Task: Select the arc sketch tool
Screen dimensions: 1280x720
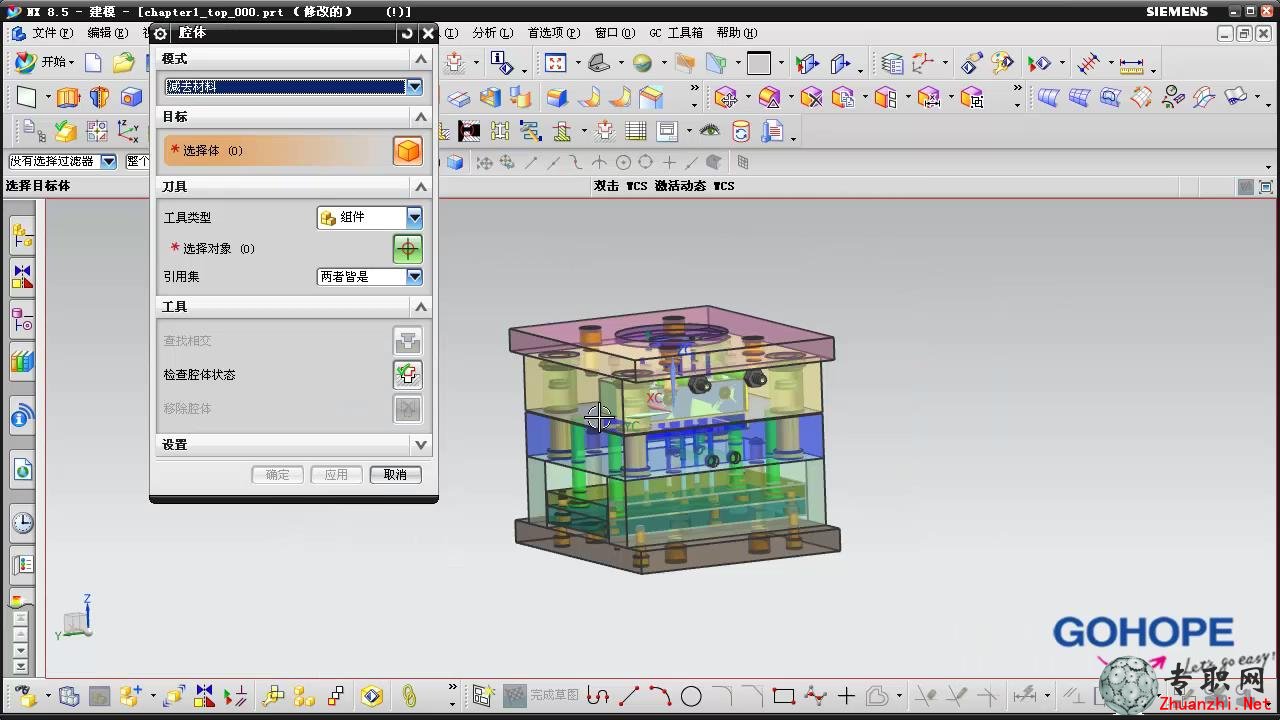Action: [x=660, y=696]
